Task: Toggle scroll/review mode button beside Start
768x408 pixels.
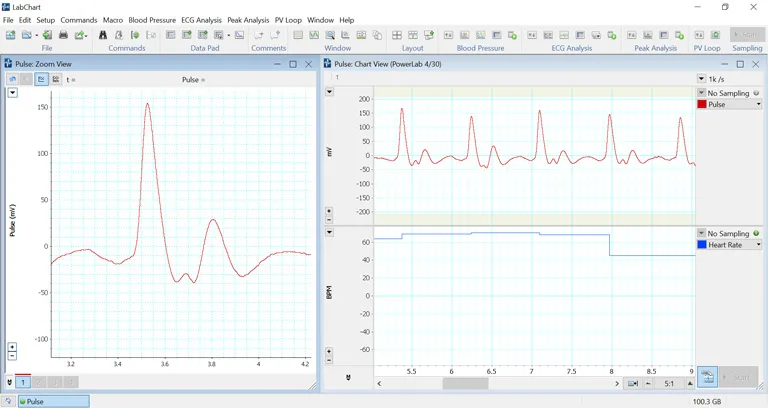Action: [707, 376]
